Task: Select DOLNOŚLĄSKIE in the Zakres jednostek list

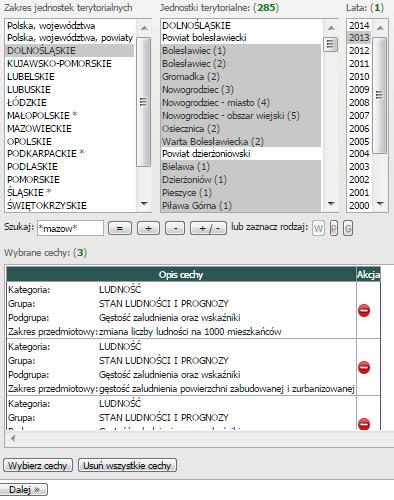Action: tap(70, 51)
